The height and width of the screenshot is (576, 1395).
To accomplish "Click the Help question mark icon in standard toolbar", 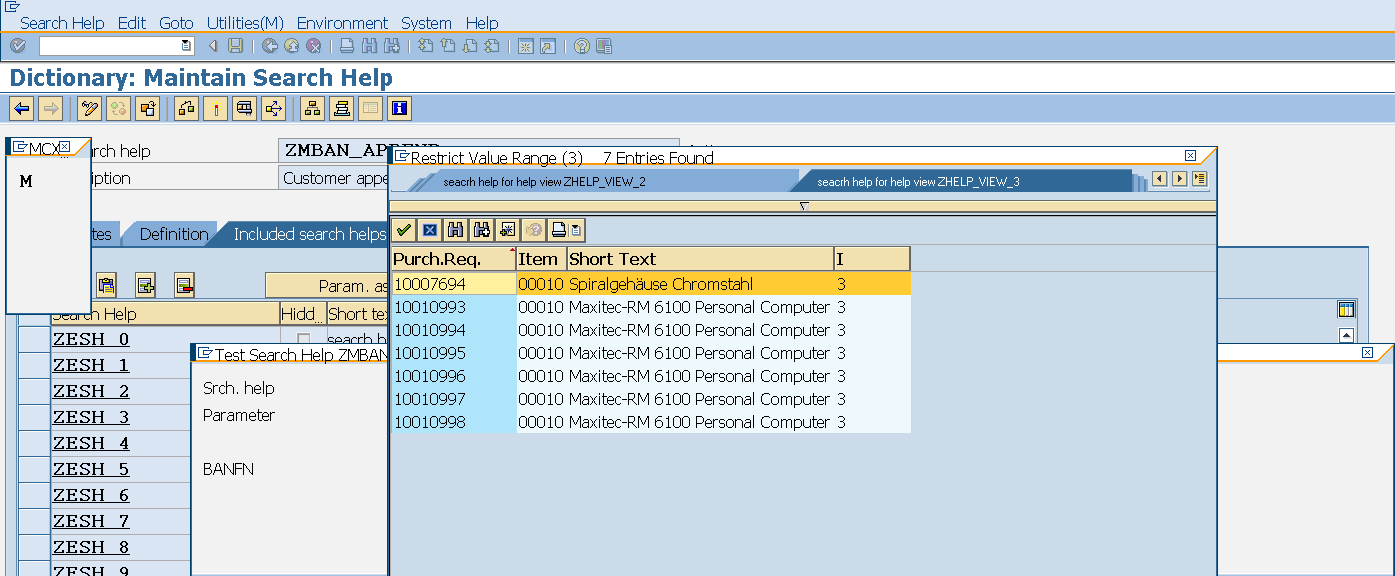I will click(580, 45).
